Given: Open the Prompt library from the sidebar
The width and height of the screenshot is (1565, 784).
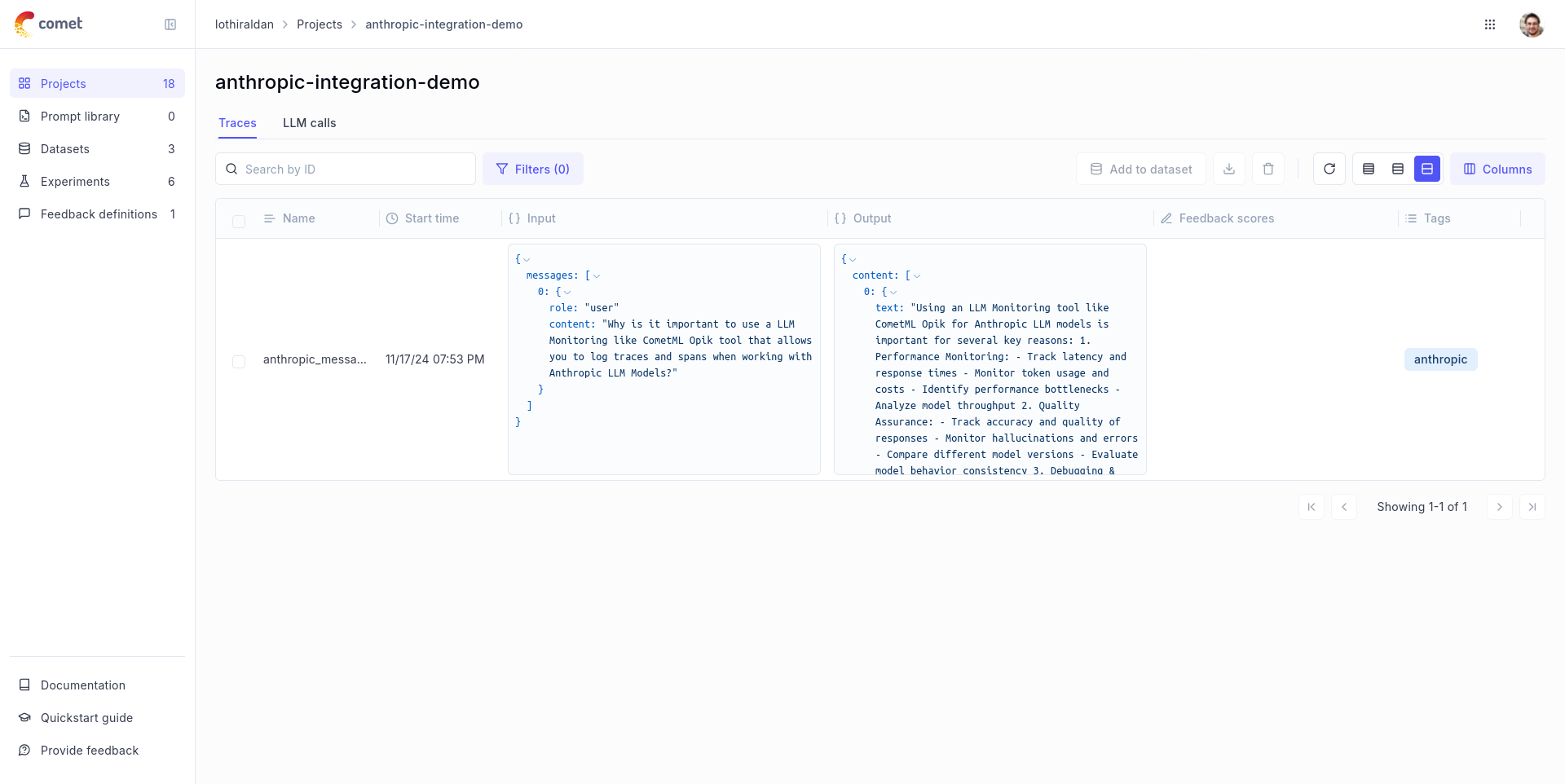Looking at the screenshot, I should [79, 116].
